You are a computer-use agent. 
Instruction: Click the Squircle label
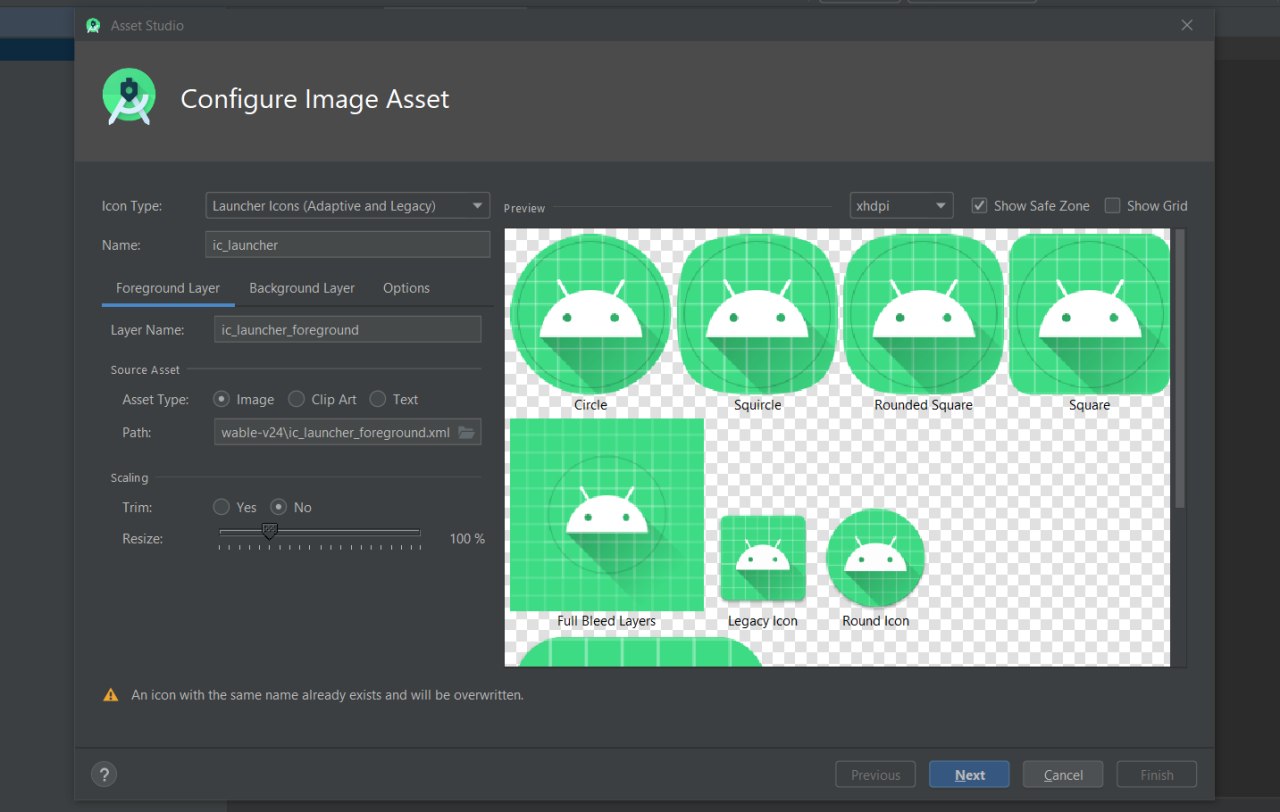point(757,405)
